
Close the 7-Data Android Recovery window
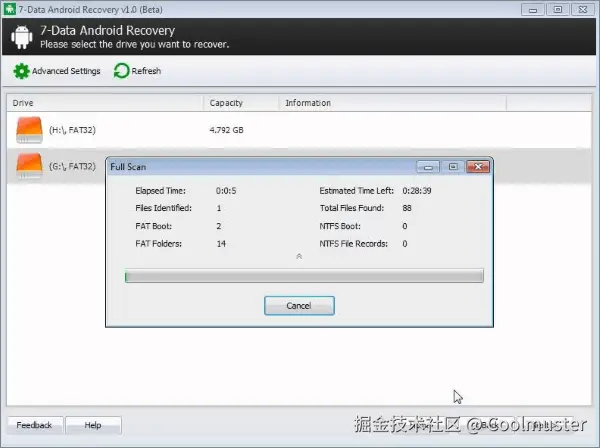(x=583, y=10)
